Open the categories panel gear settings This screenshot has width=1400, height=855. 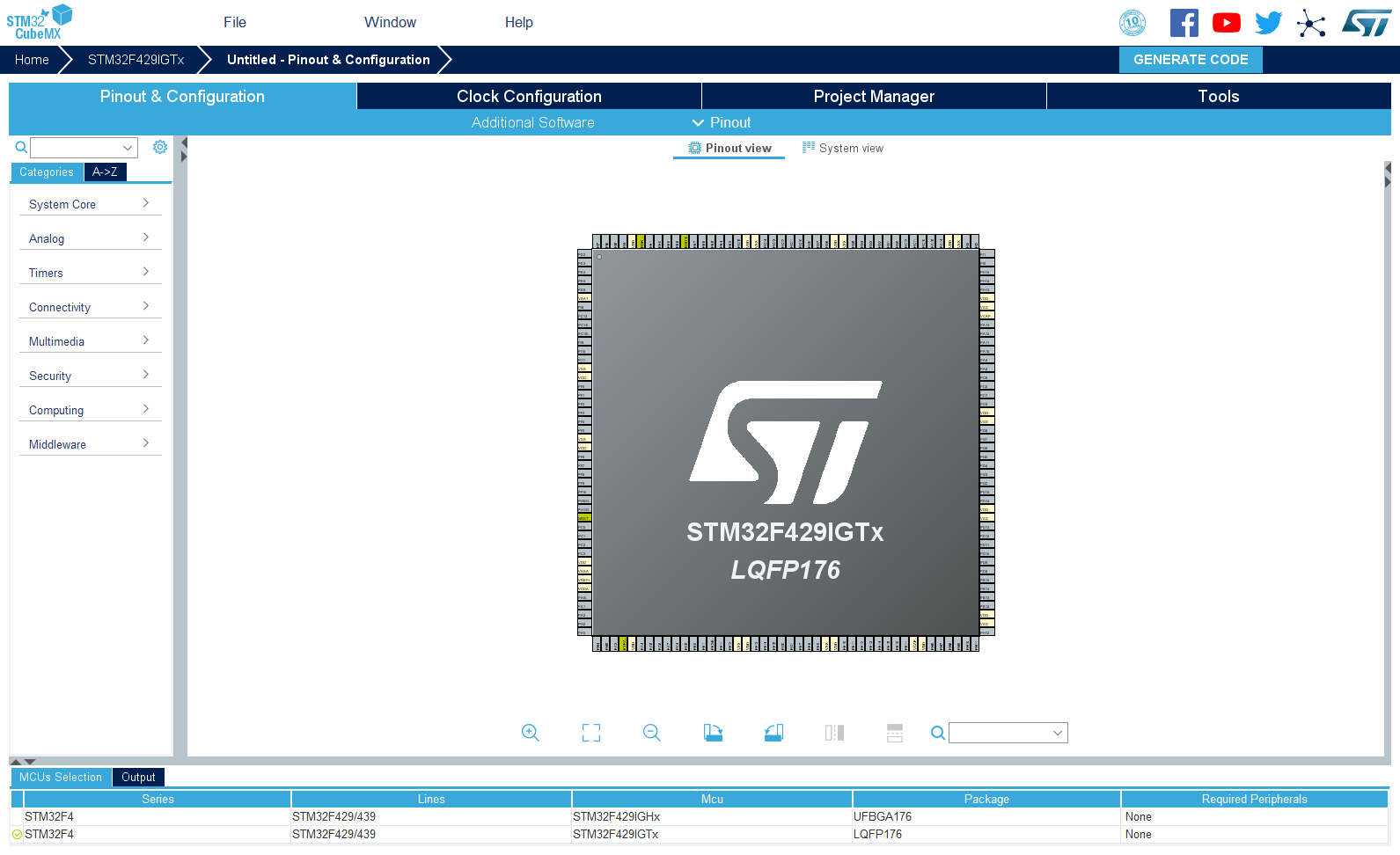pos(160,147)
